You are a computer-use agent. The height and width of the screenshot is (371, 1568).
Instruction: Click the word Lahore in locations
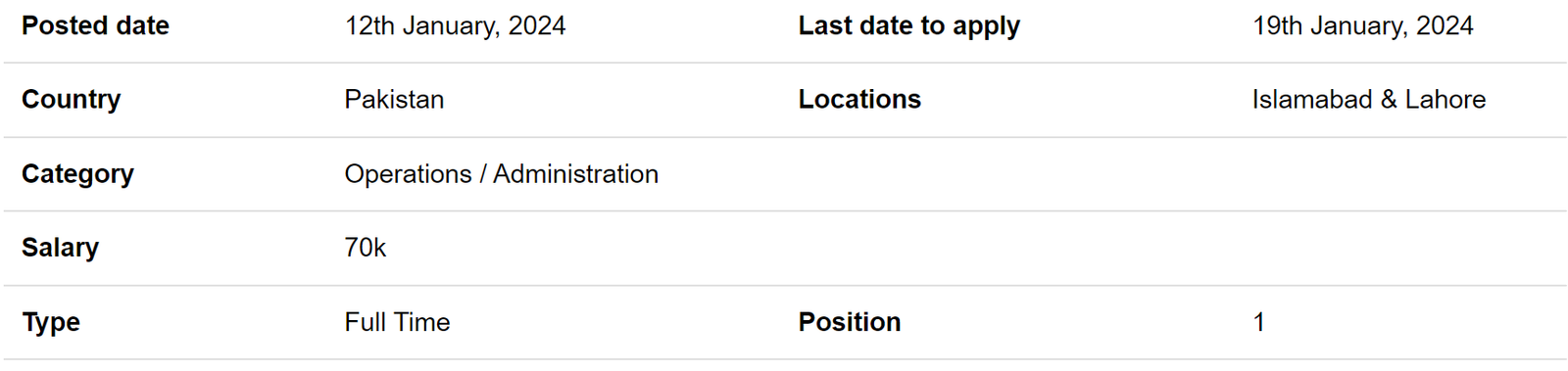click(x=1445, y=100)
